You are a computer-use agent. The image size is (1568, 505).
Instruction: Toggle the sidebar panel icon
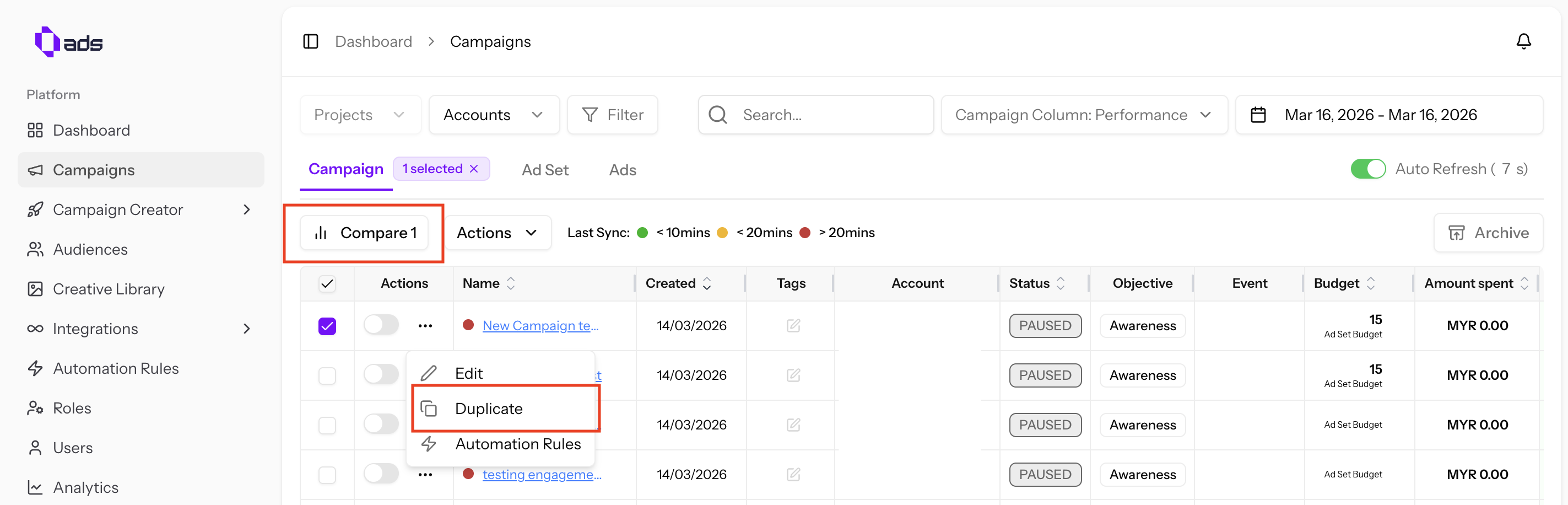(x=310, y=41)
